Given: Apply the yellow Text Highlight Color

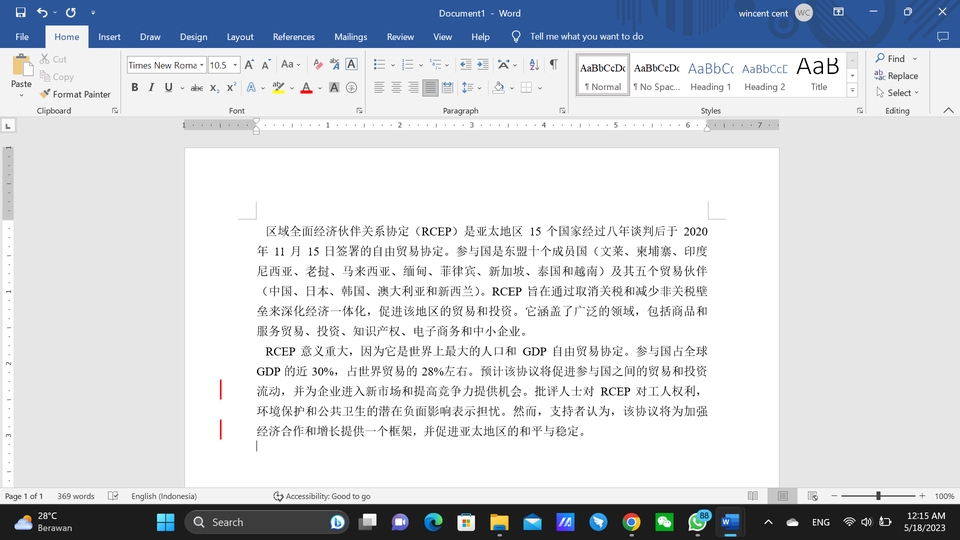Looking at the screenshot, I should pos(279,88).
